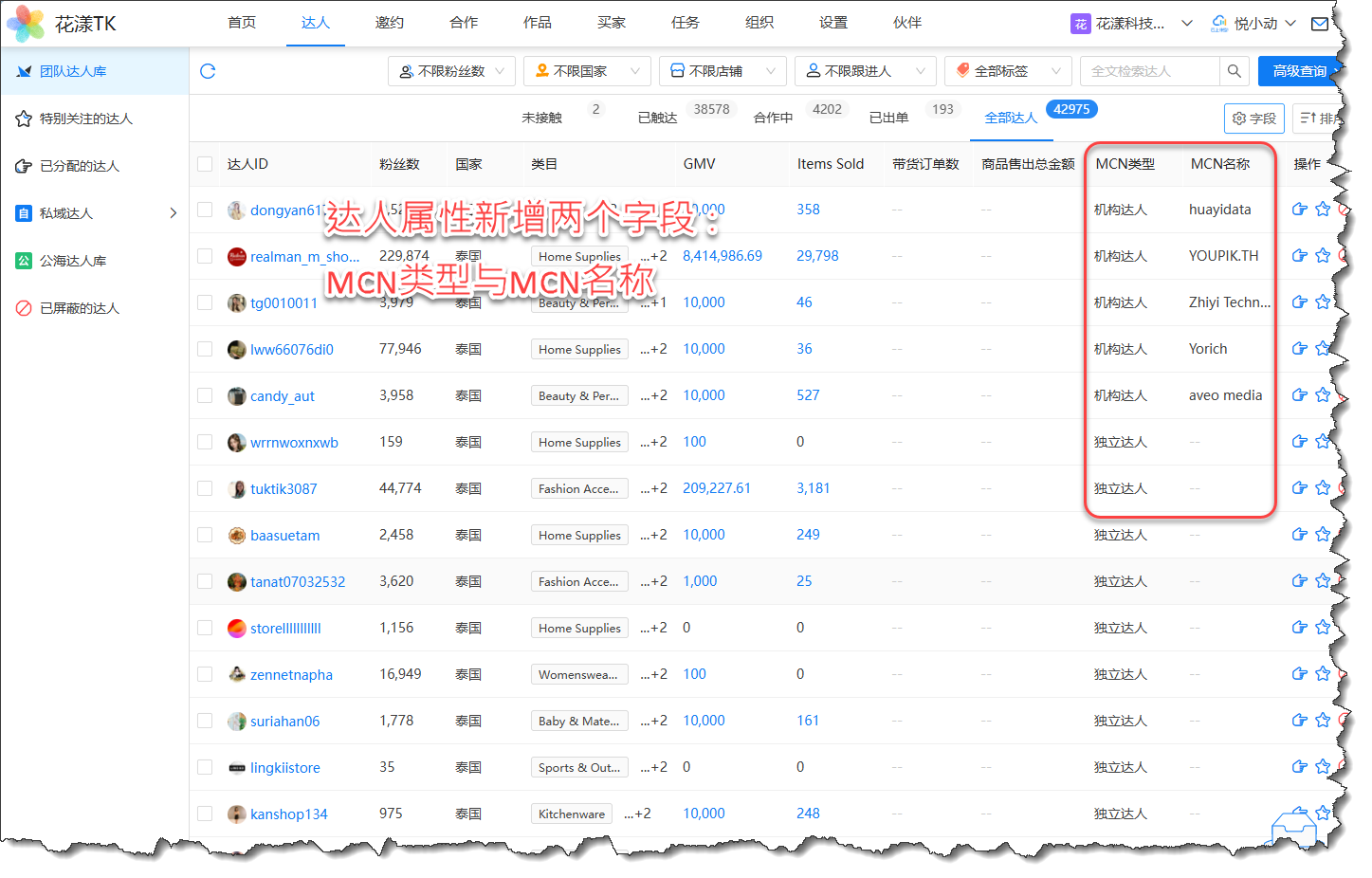The width and height of the screenshot is (1372, 878).
Task: Go to the 作品 top menu
Action: pyautogui.click(x=537, y=23)
